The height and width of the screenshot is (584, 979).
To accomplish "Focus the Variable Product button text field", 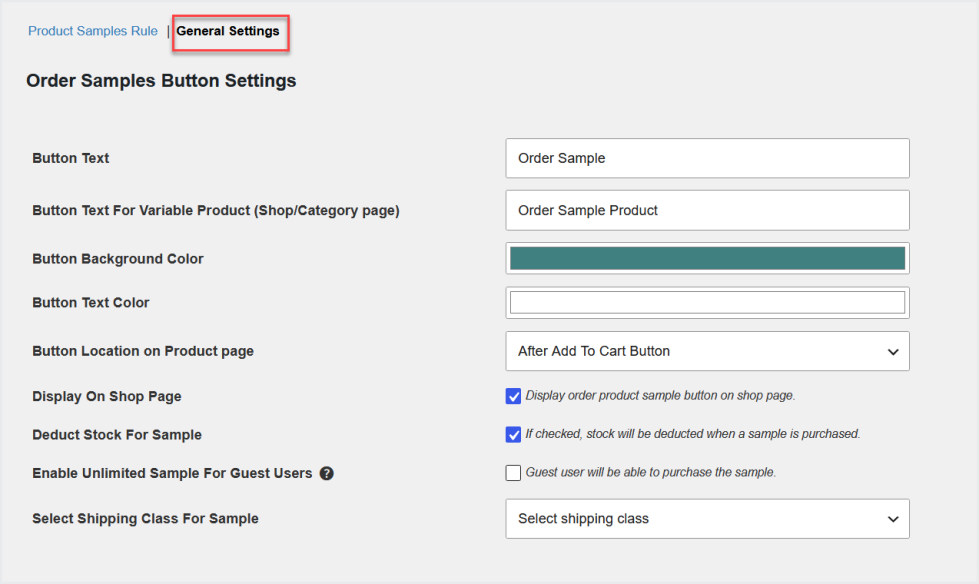I will pos(707,210).
